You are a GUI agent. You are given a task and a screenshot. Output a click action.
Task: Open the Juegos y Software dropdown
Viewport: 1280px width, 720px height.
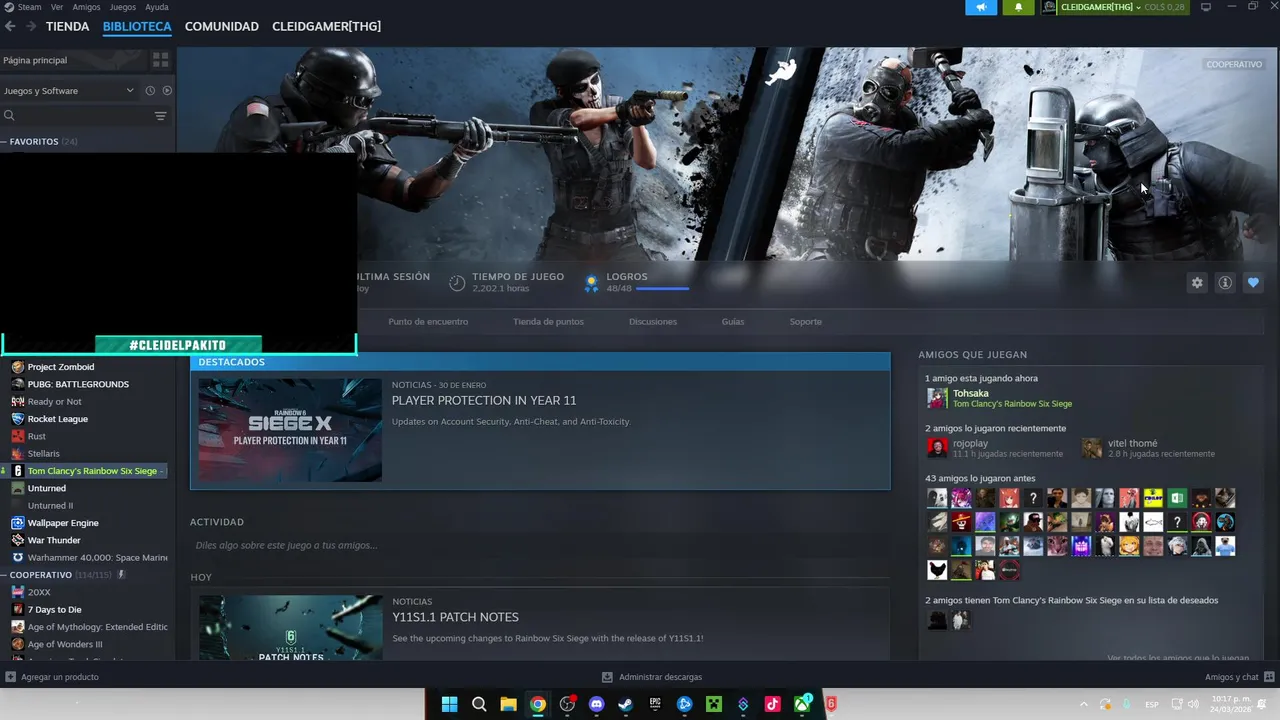(68, 91)
